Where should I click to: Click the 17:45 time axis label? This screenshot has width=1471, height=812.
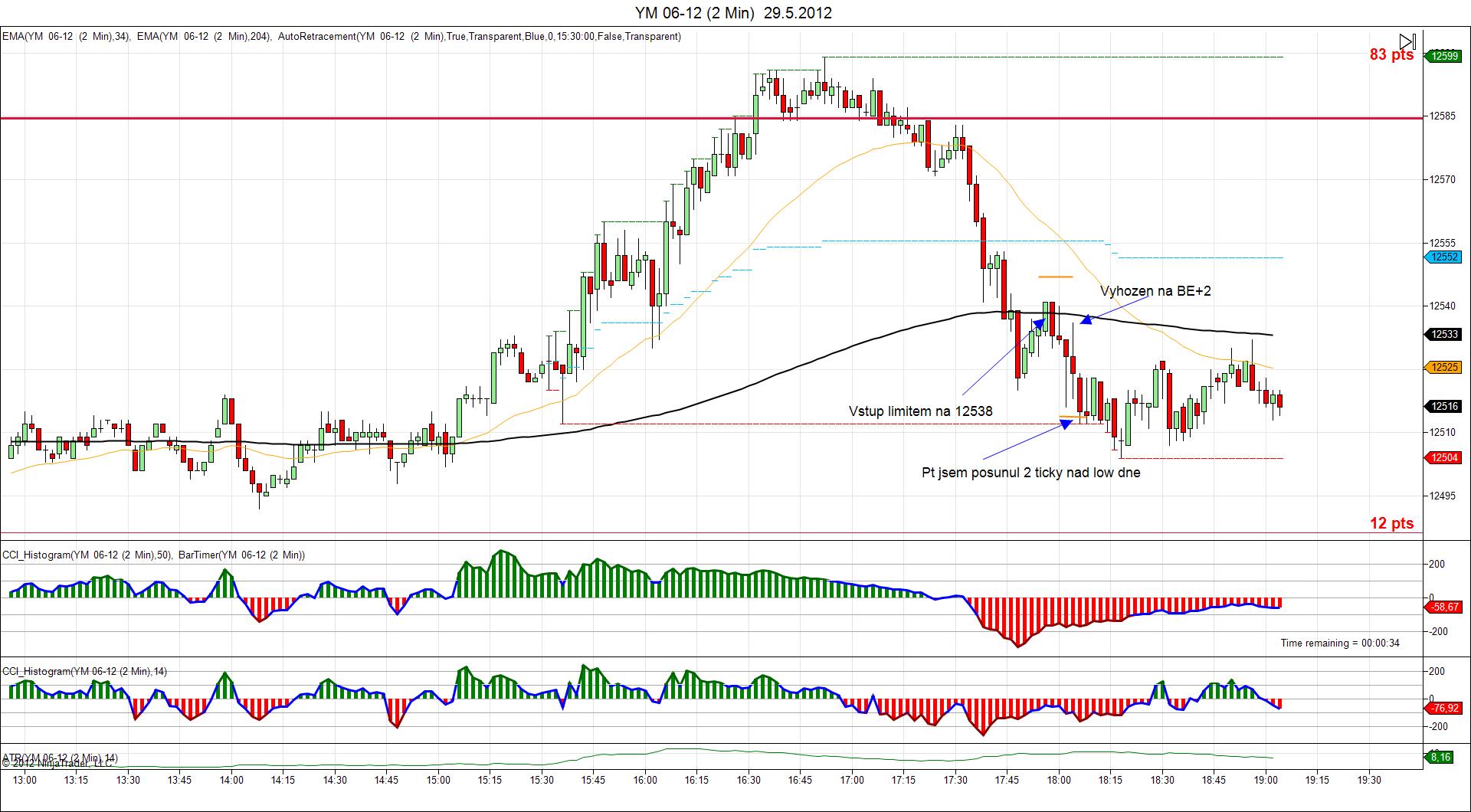coord(1007,780)
